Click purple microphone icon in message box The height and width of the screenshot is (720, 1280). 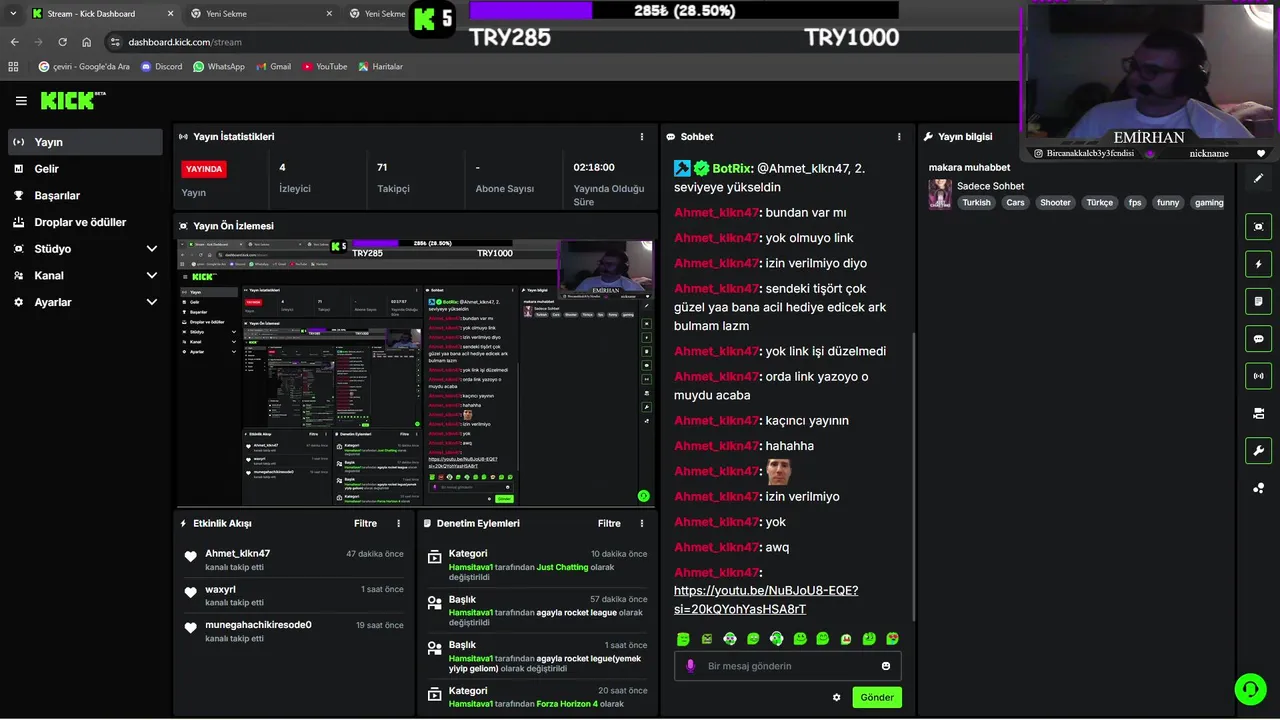(690, 666)
